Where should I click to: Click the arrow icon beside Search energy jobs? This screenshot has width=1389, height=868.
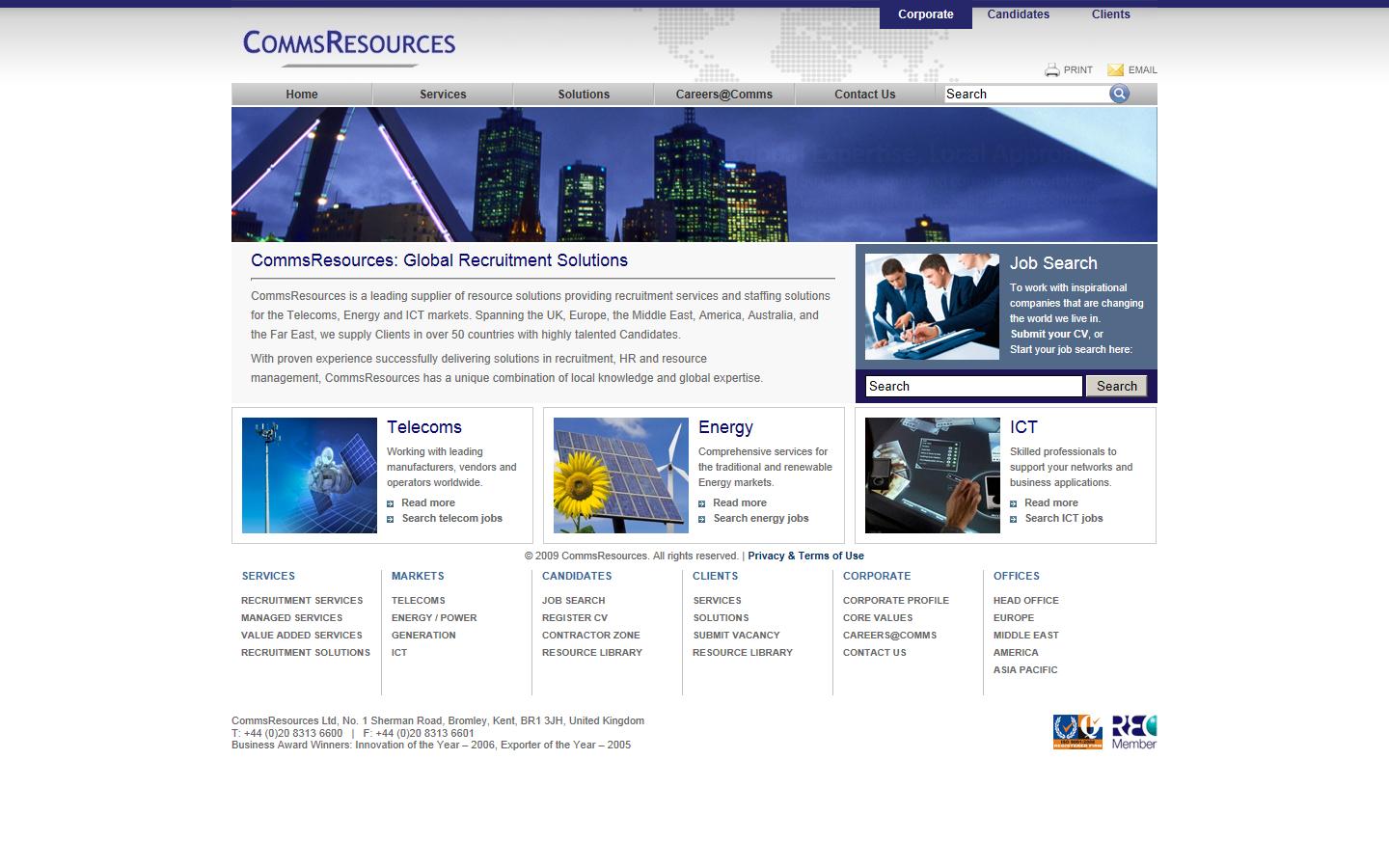(703, 519)
